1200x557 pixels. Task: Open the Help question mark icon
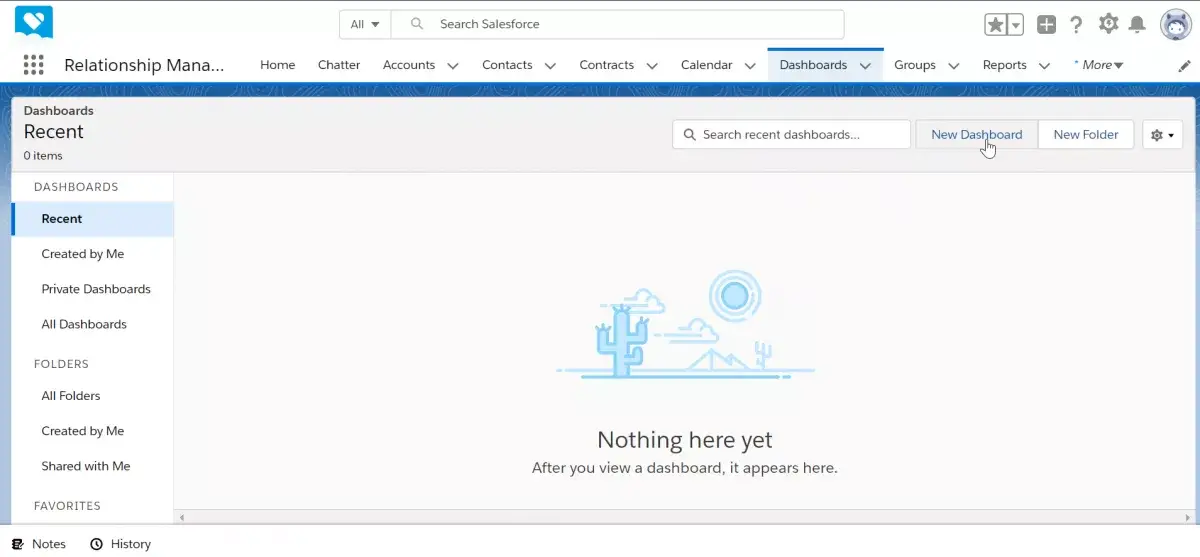click(1076, 25)
